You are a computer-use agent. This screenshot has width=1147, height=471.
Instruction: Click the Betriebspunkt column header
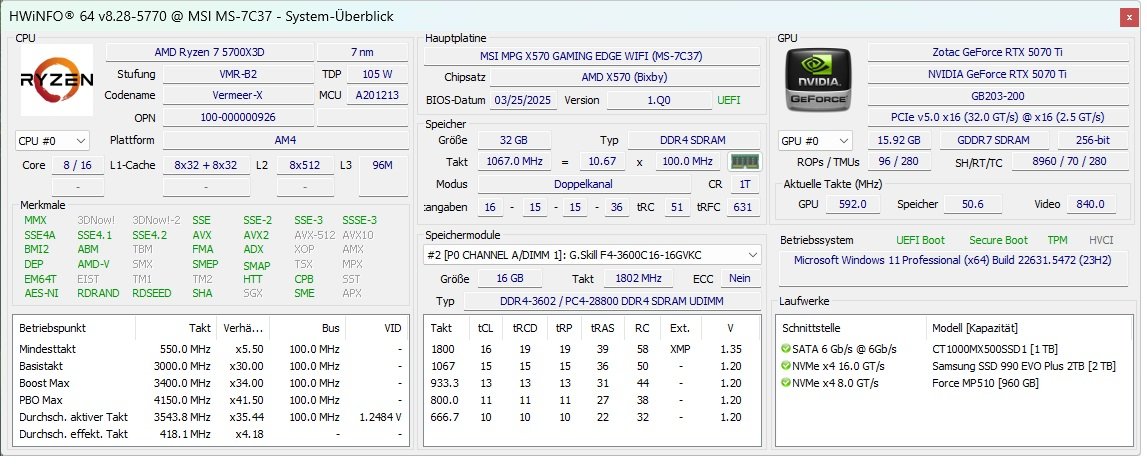[52, 328]
